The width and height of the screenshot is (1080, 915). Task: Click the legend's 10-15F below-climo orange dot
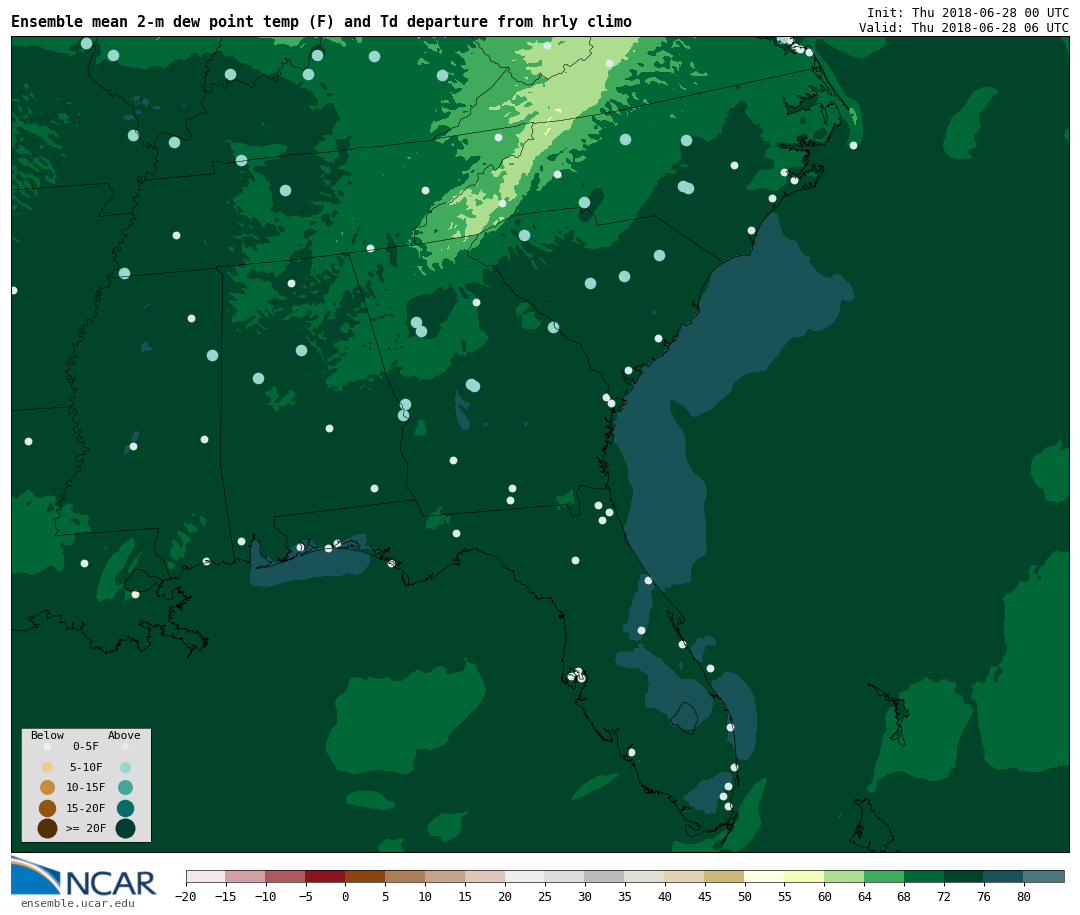pos(48,788)
